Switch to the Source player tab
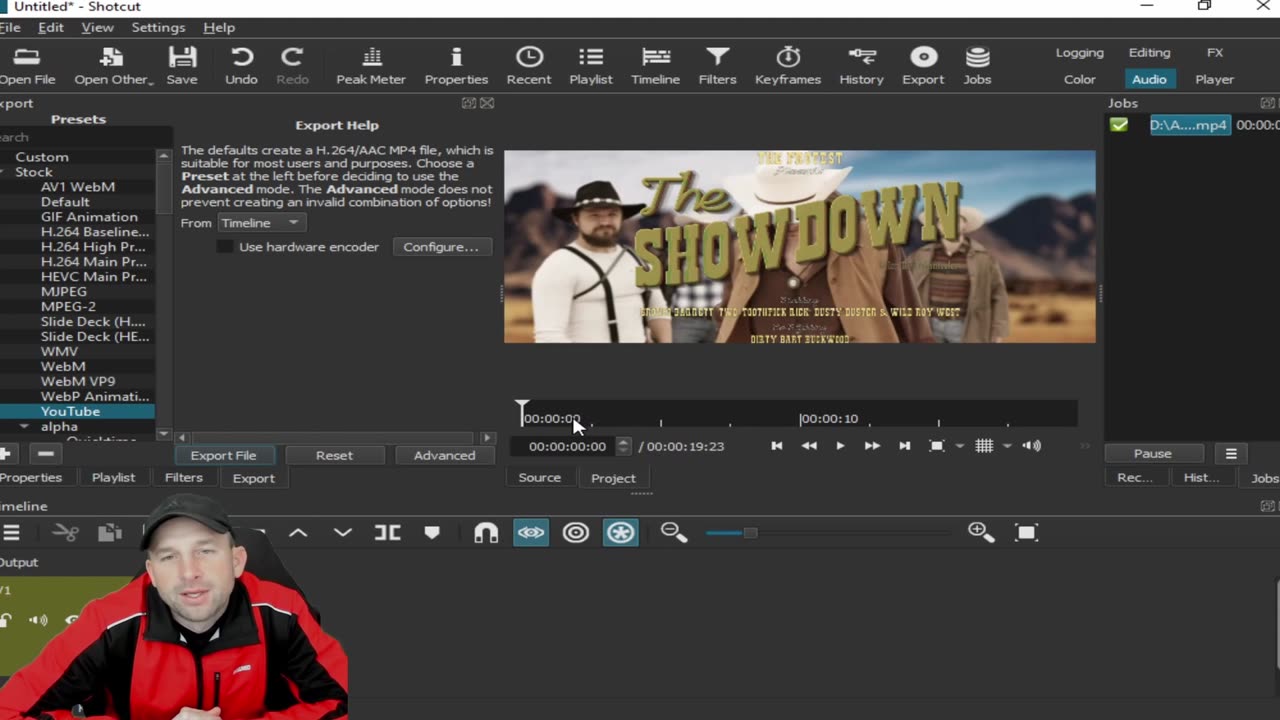 point(539,478)
